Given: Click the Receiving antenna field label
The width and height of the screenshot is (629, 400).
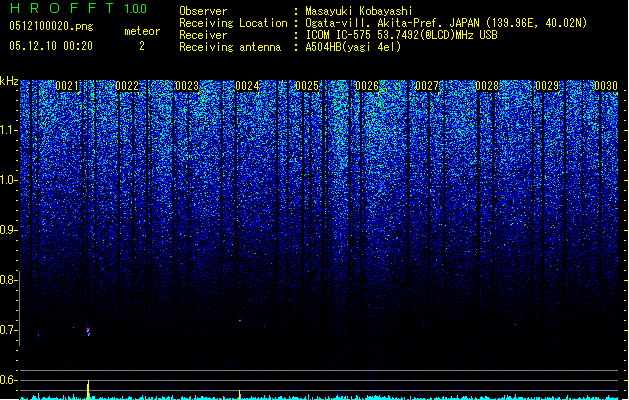Looking at the screenshot, I should pos(230,47).
